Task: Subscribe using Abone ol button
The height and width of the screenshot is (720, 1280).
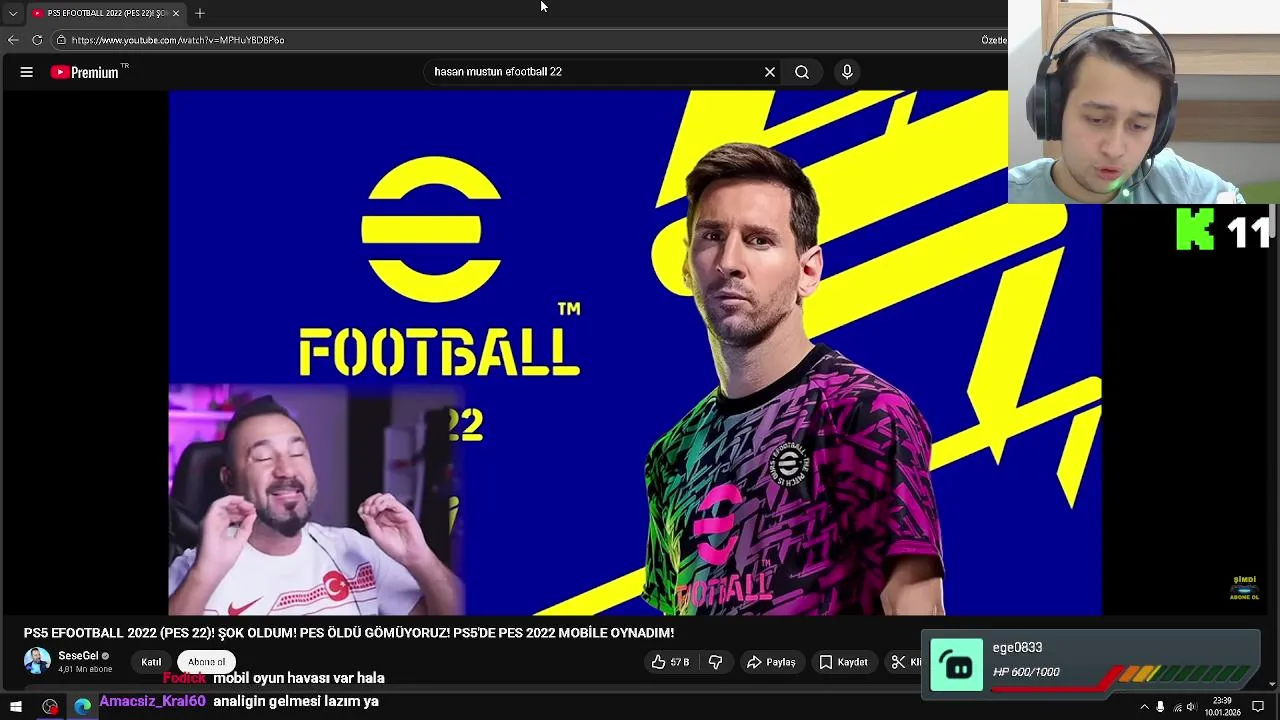Action: point(206,662)
